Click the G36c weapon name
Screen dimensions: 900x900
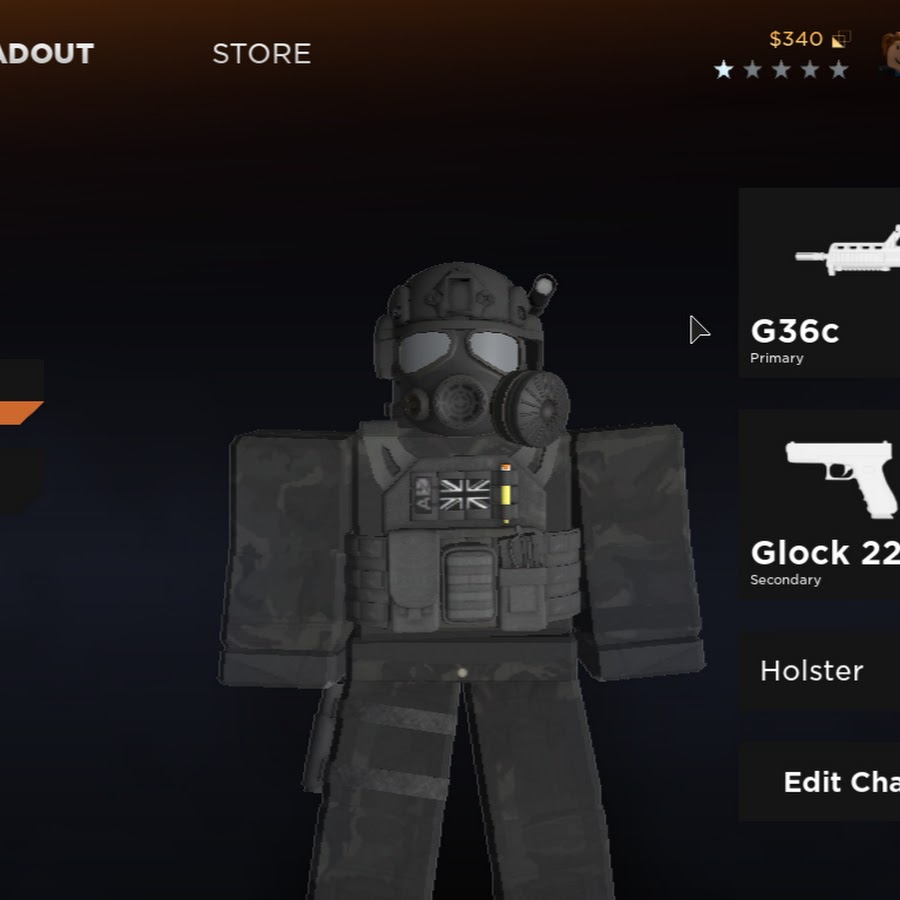point(795,331)
